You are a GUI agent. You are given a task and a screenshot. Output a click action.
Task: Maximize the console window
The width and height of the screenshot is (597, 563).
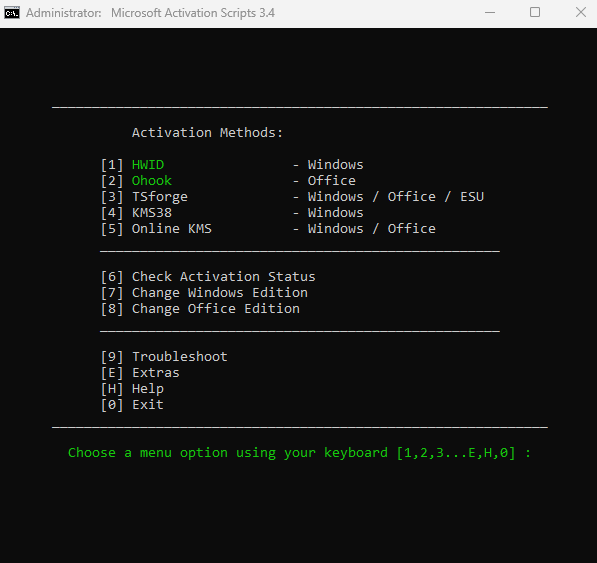coord(535,13)
